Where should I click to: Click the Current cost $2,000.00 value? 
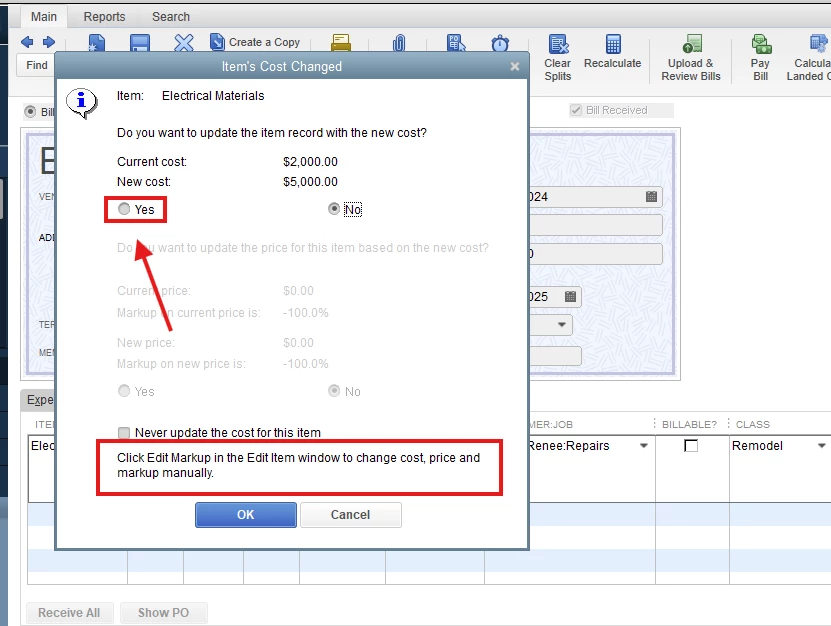[310, 162]
